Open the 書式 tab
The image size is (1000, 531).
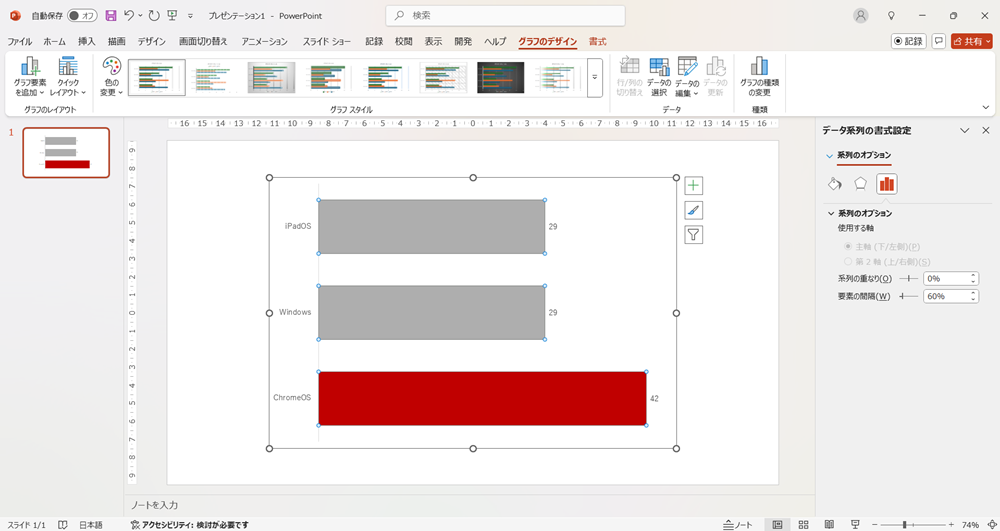click(x=598, y=41)
